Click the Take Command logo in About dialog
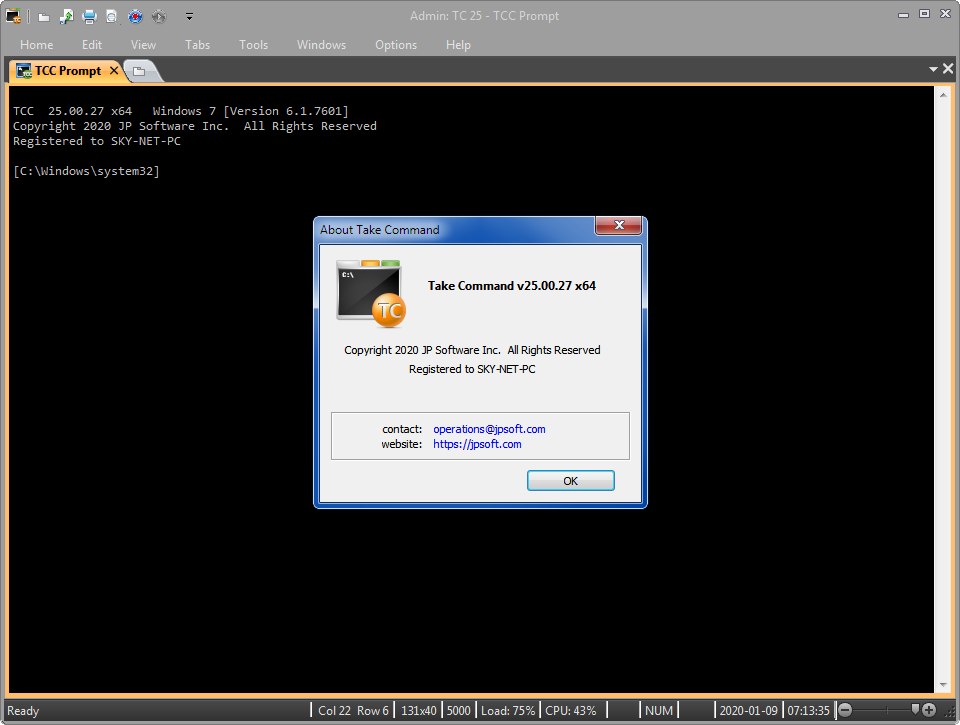960x725 pixels. [x=371, y=293]
